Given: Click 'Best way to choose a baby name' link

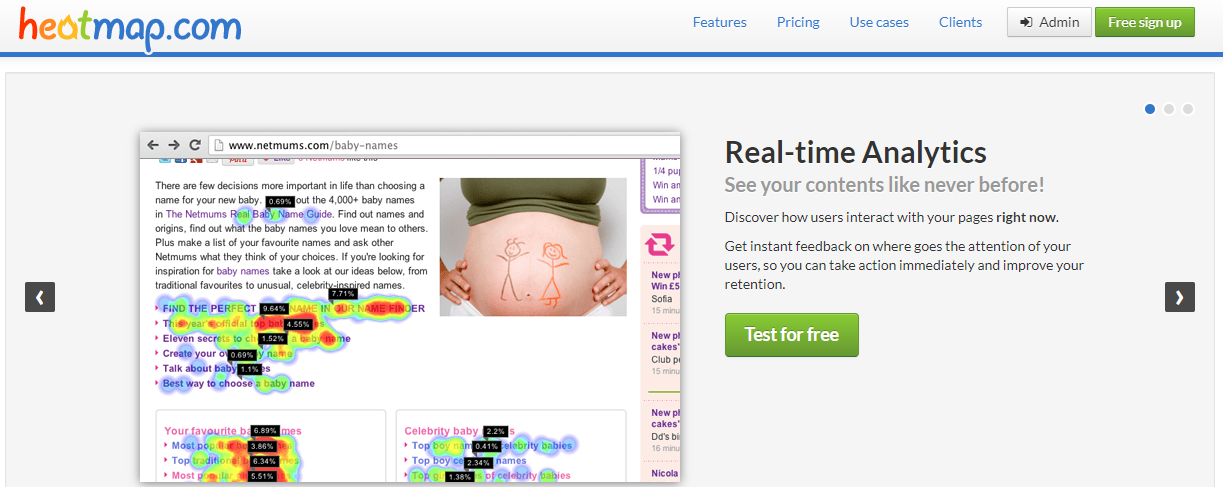Looking at the screenshot, I should click(238, 383).
